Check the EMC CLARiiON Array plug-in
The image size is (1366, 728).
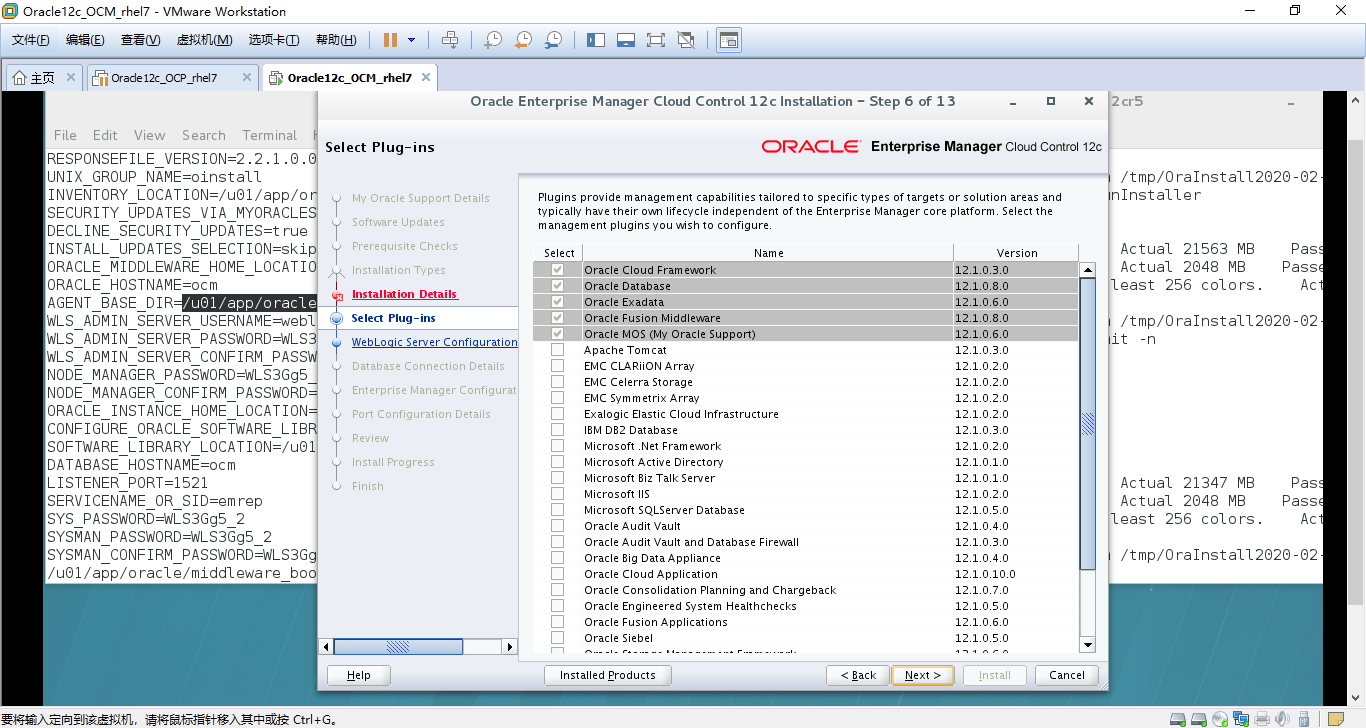[557, 366]
